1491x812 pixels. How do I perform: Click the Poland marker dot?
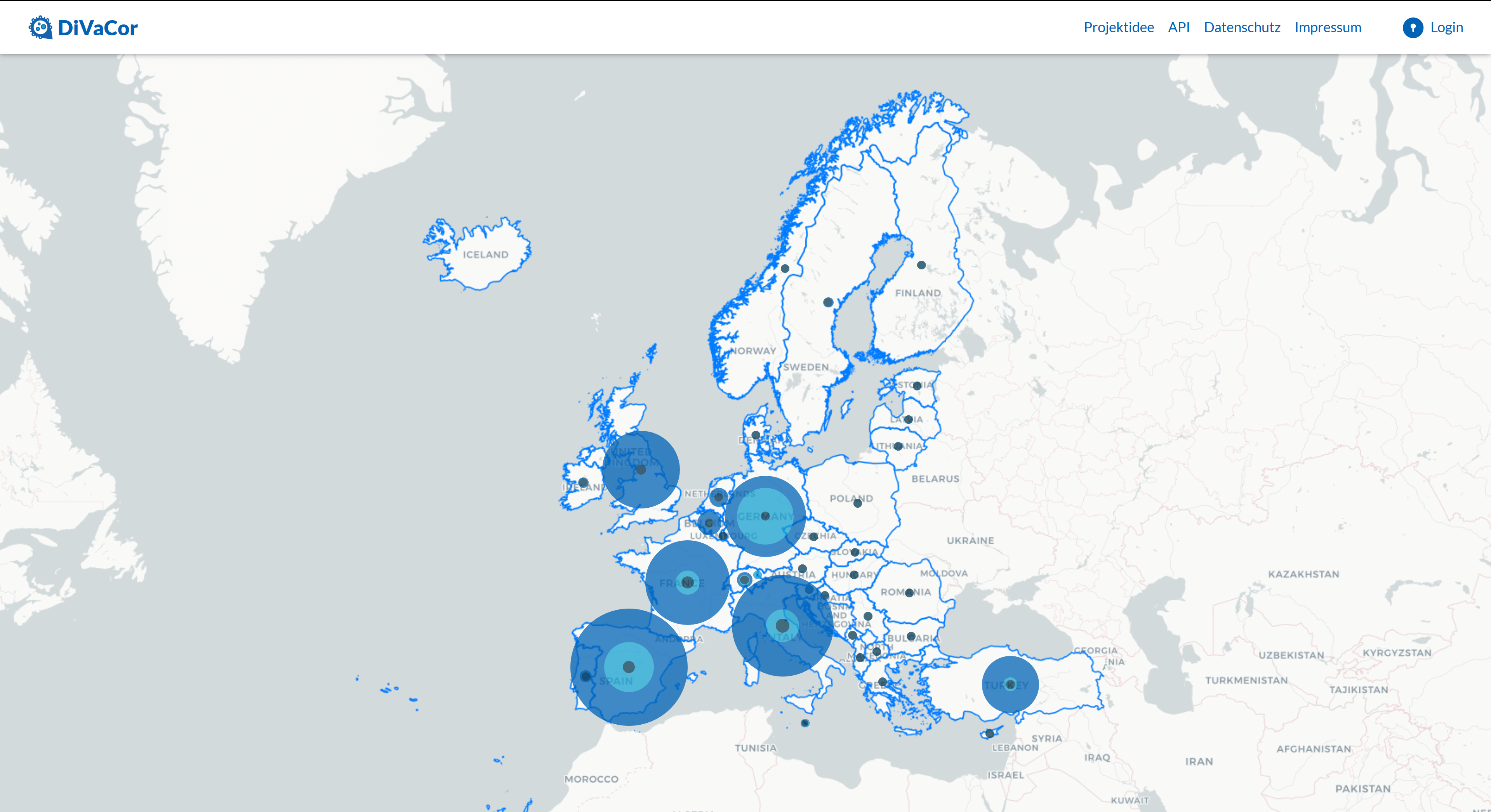pyautogui.click(x=857, y=503)
